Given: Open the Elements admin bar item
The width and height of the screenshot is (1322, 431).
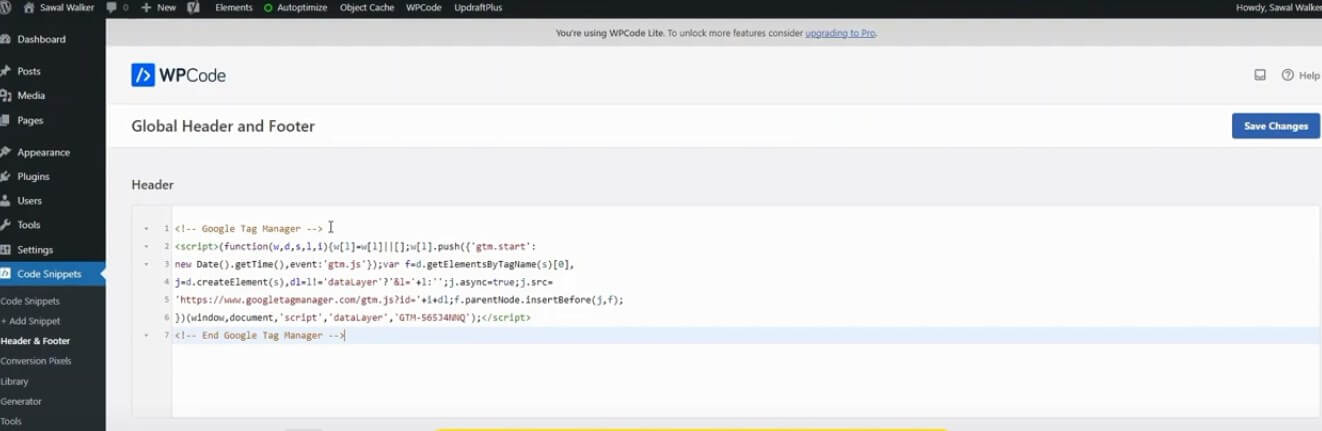Looking at the screenshot, I should (x=234, y=7).
